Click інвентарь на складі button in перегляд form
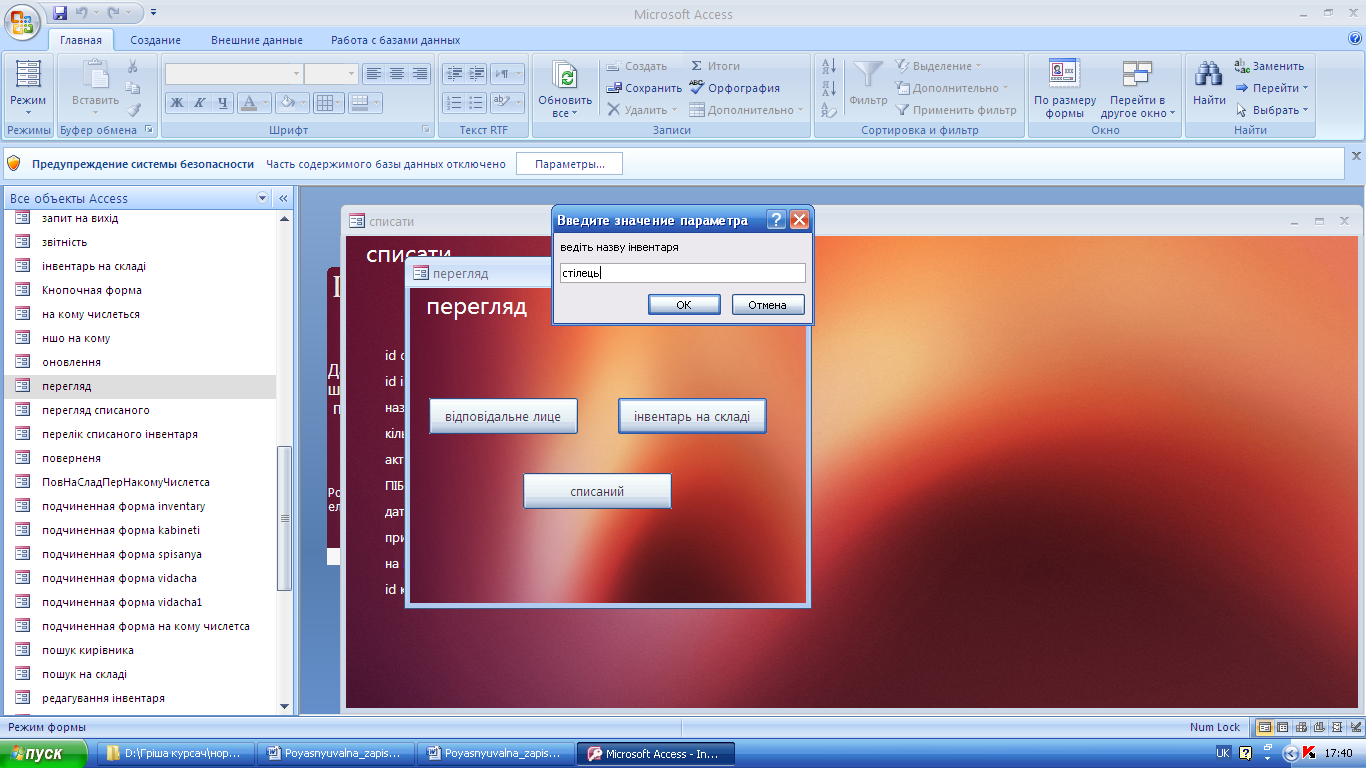This screenshot has width=1366, height=768. [x=692, y=416]
